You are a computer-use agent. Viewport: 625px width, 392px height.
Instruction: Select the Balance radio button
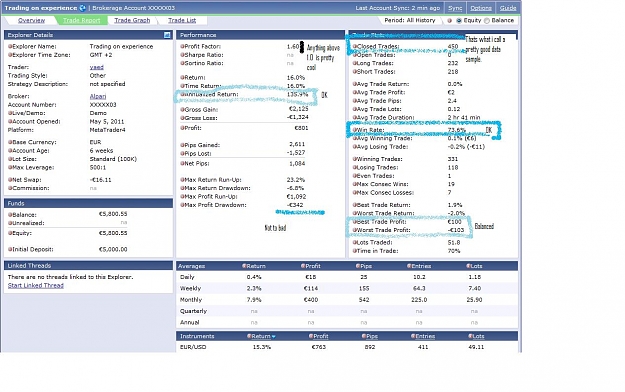coord(486,20)
